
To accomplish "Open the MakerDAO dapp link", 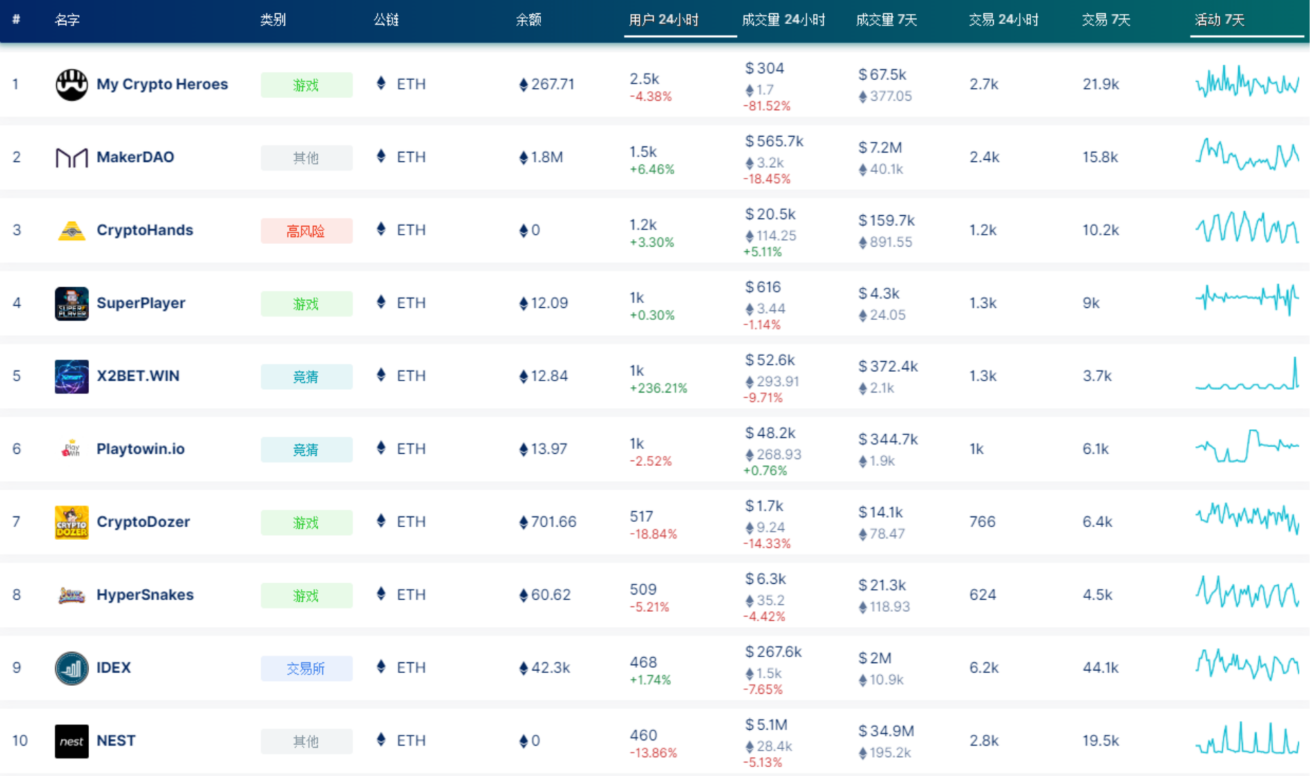I will point(135,157).
